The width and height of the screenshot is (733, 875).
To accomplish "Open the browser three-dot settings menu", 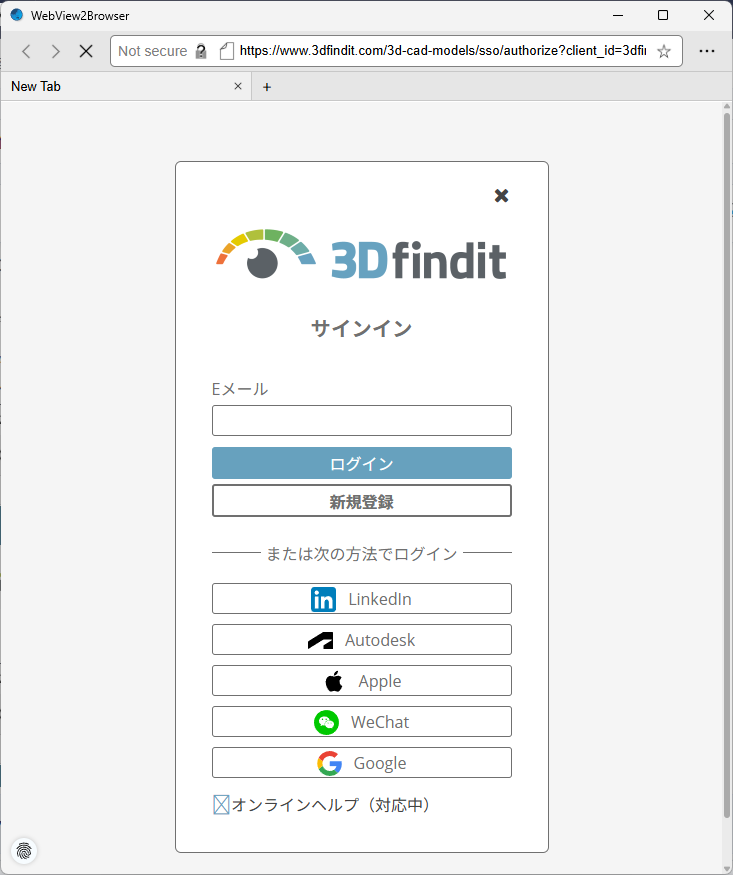I will 707,51.
